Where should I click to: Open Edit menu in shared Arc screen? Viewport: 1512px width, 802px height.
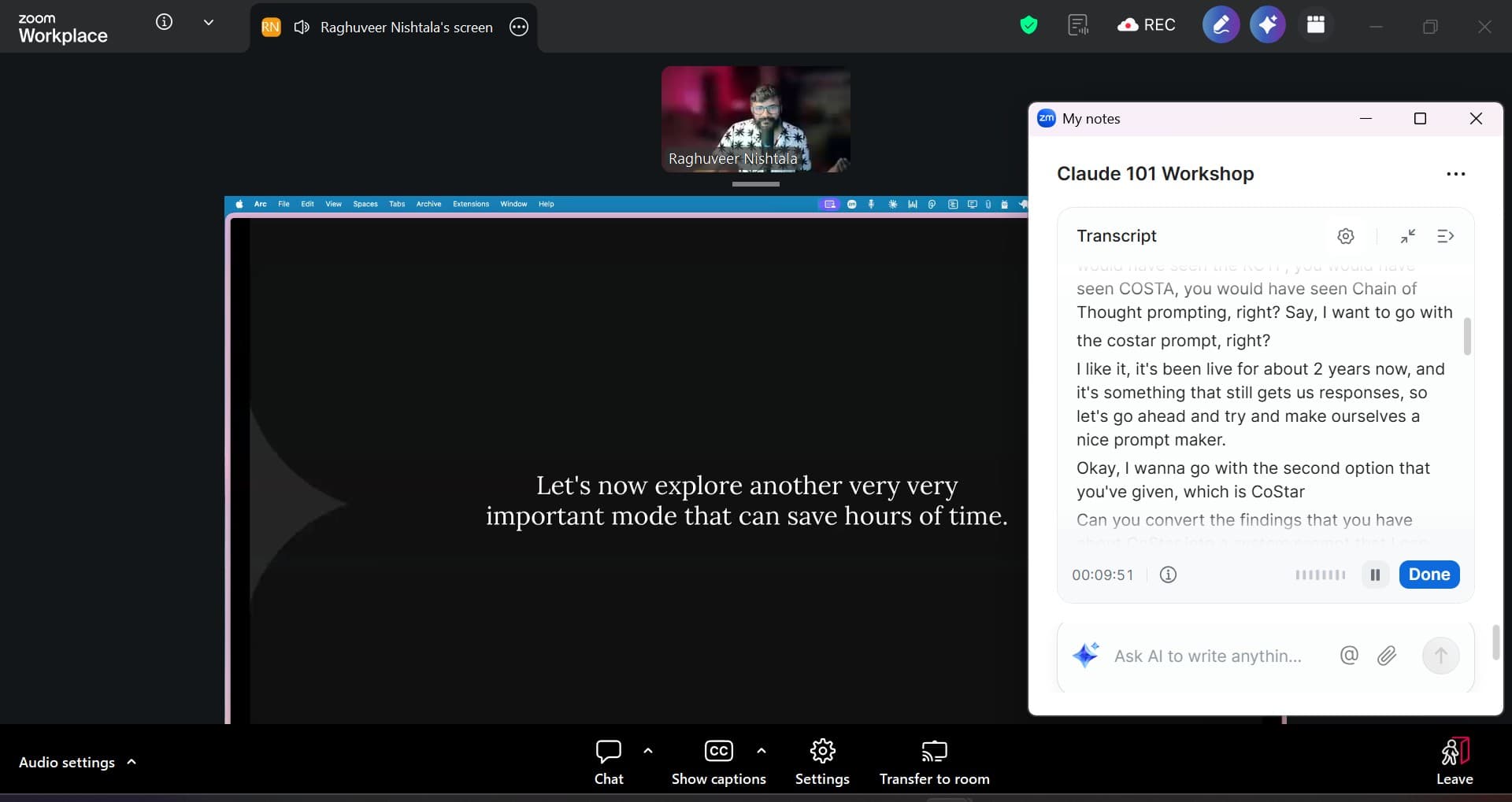(x=307, y=204)
